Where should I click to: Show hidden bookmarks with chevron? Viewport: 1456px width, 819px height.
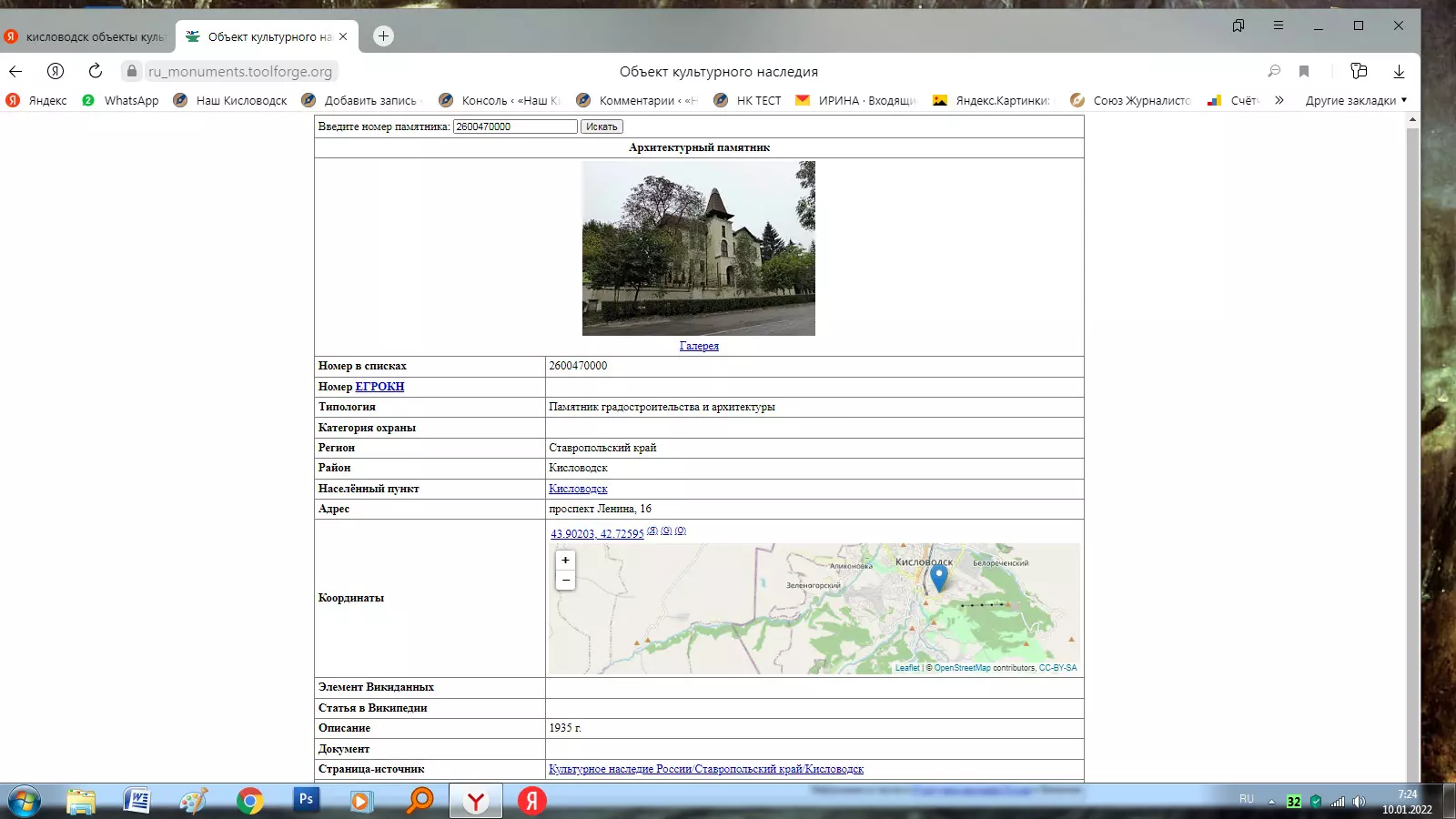pos(1279,100)
